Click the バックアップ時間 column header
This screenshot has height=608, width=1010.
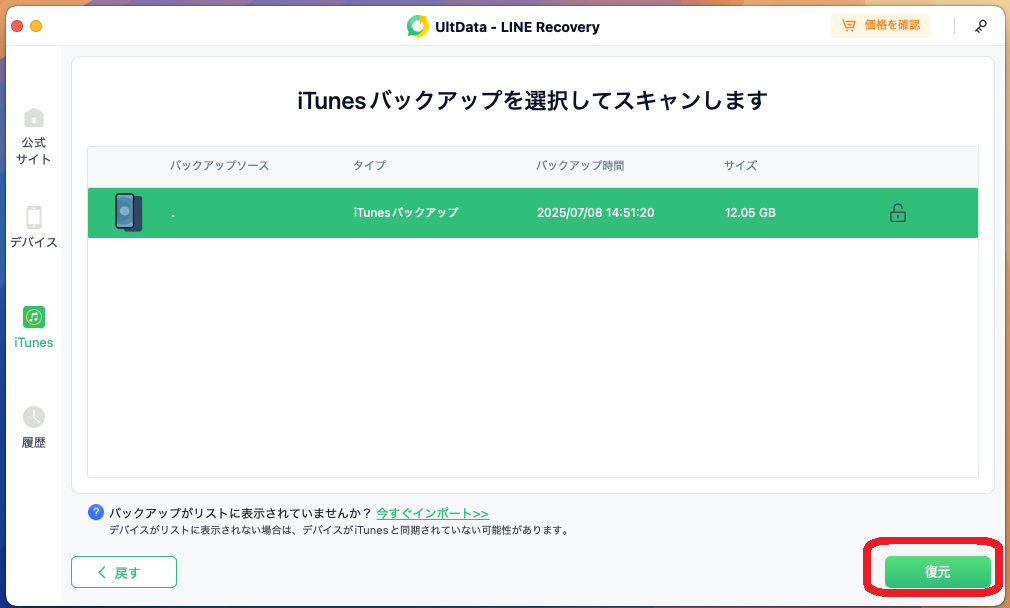(x=580, y=166)
